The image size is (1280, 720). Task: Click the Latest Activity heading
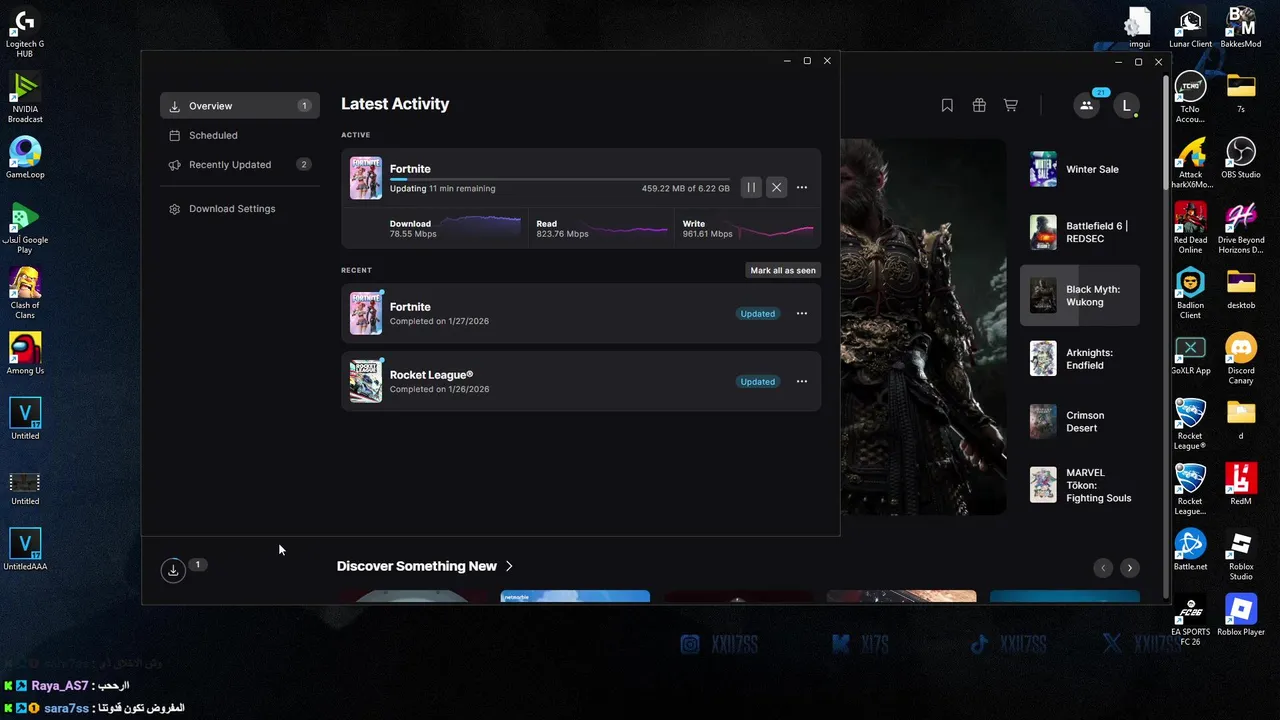(x=395, y=104)
